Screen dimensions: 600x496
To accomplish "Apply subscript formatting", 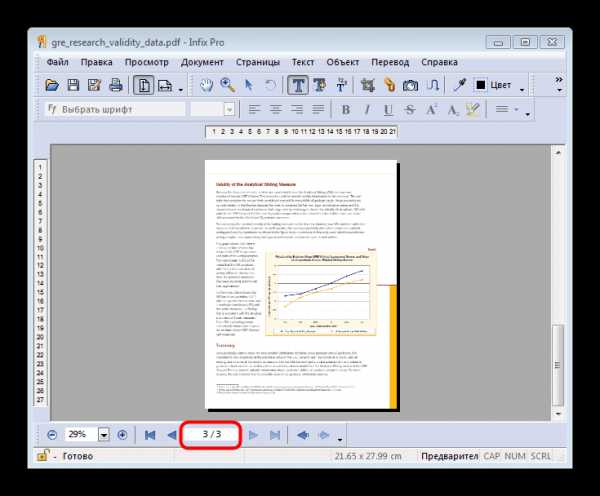I will click(x=452, y=110).
